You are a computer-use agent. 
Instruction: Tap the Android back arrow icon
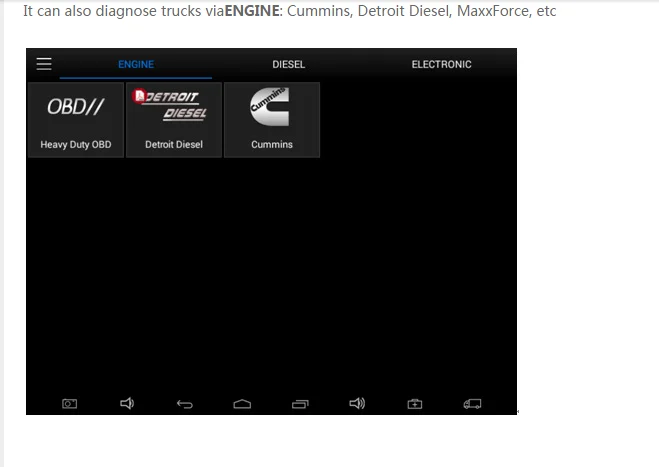click(185, 404)
